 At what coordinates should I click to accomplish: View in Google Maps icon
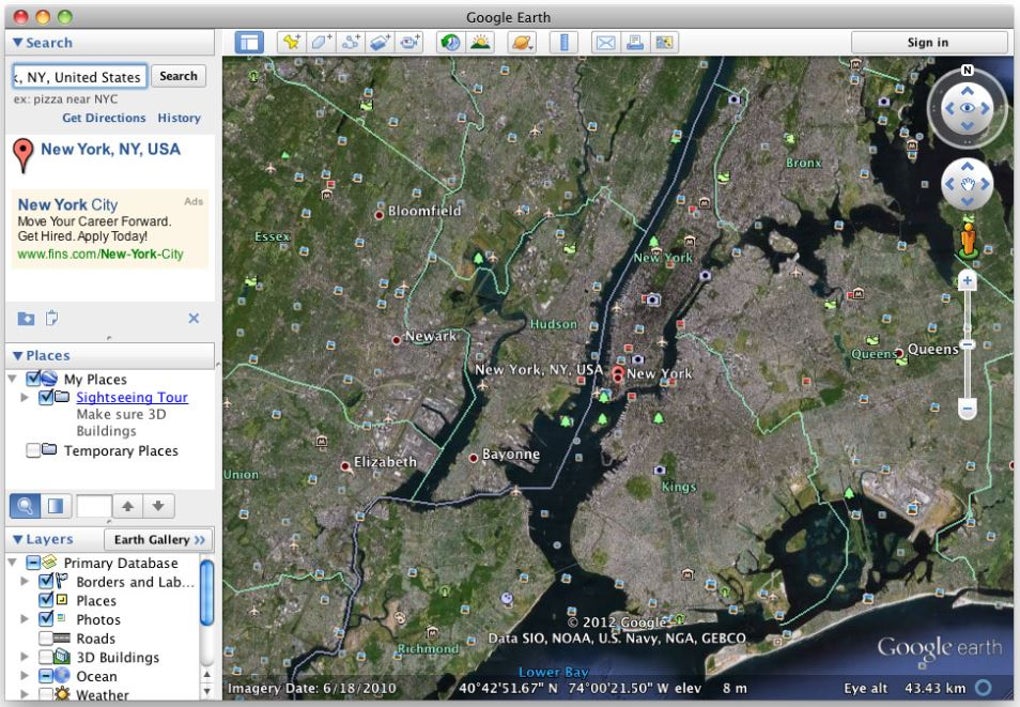[x=664, y=42]
